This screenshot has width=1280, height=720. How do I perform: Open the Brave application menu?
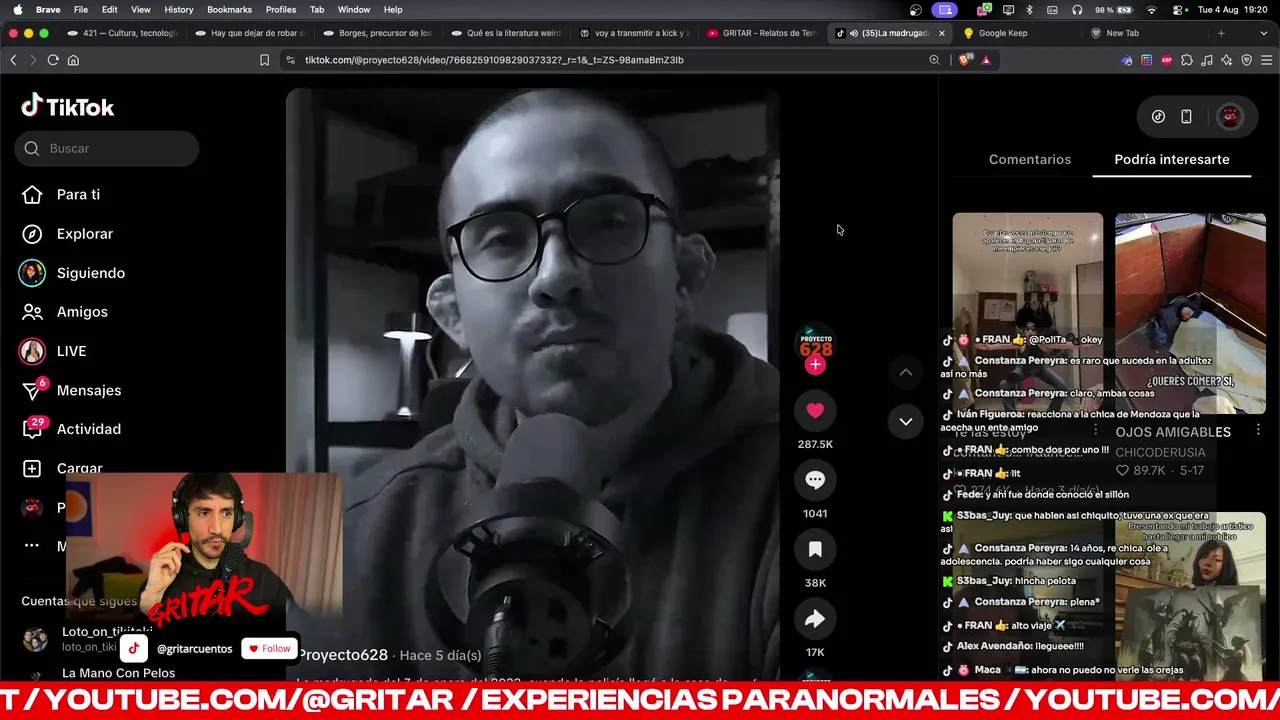tap(48, 10)
